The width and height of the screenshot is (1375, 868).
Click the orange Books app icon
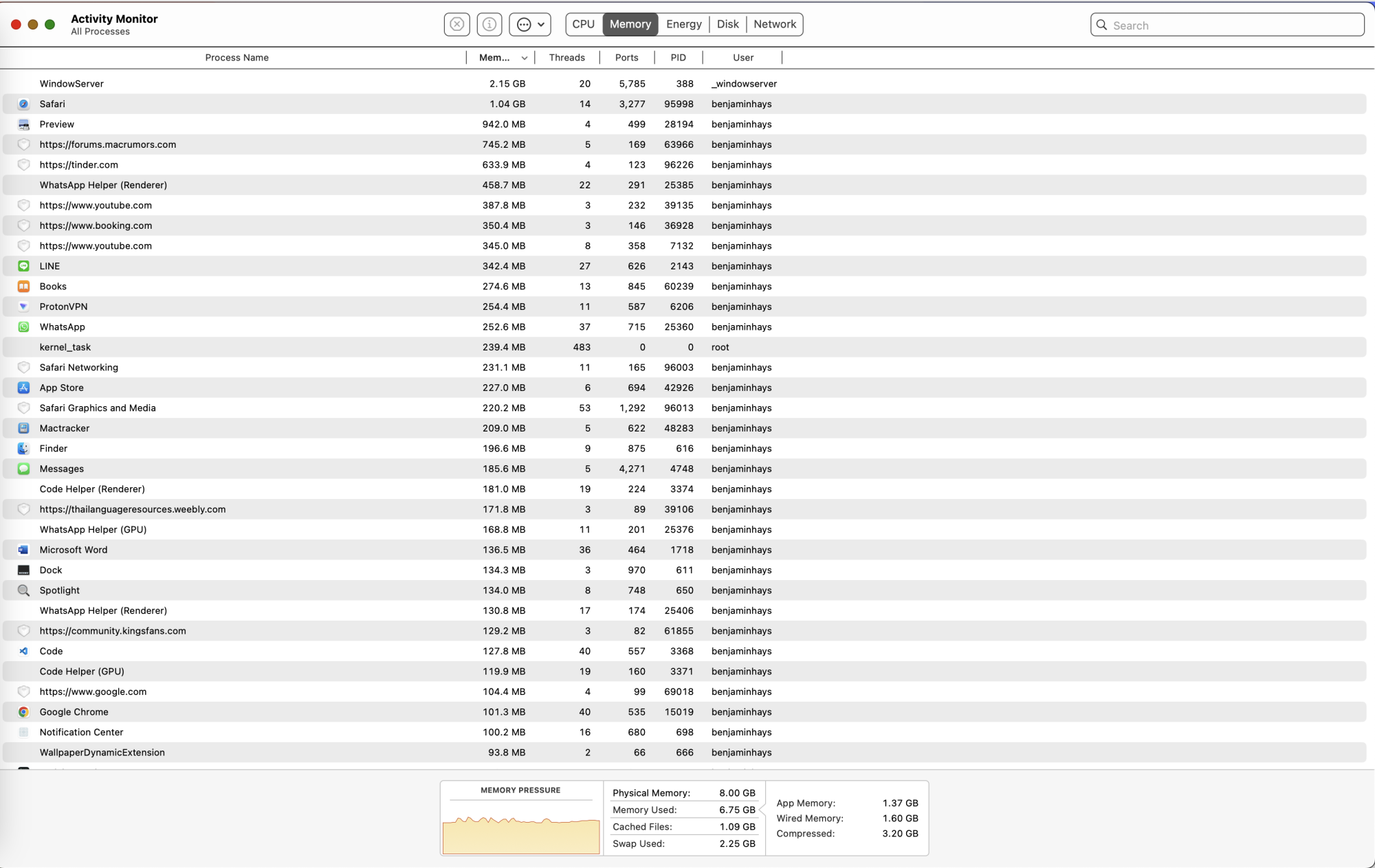click(23, 287)
